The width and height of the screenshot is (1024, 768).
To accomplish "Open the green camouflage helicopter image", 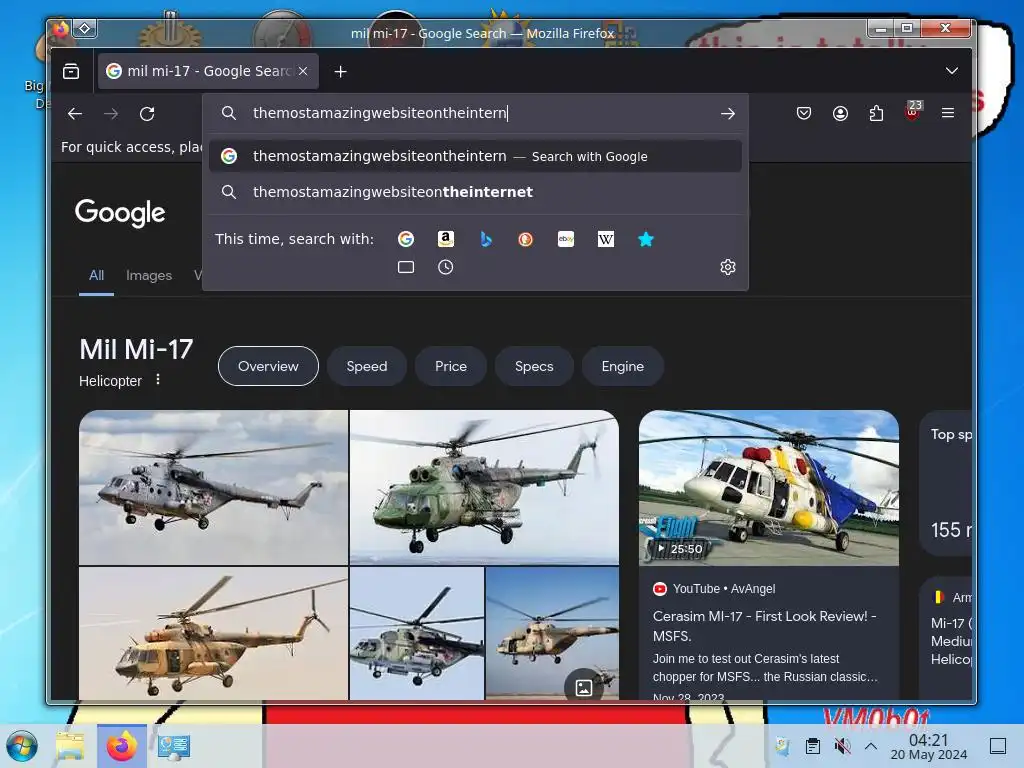I will tap(485, 487).
